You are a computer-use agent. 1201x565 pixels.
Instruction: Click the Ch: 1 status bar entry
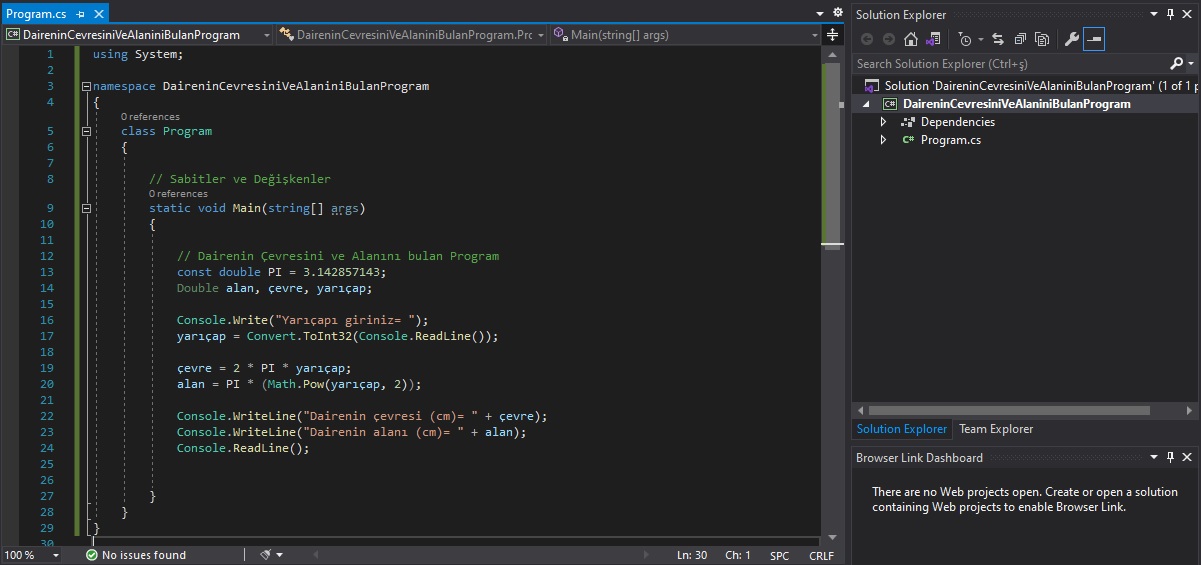(738, 555)
